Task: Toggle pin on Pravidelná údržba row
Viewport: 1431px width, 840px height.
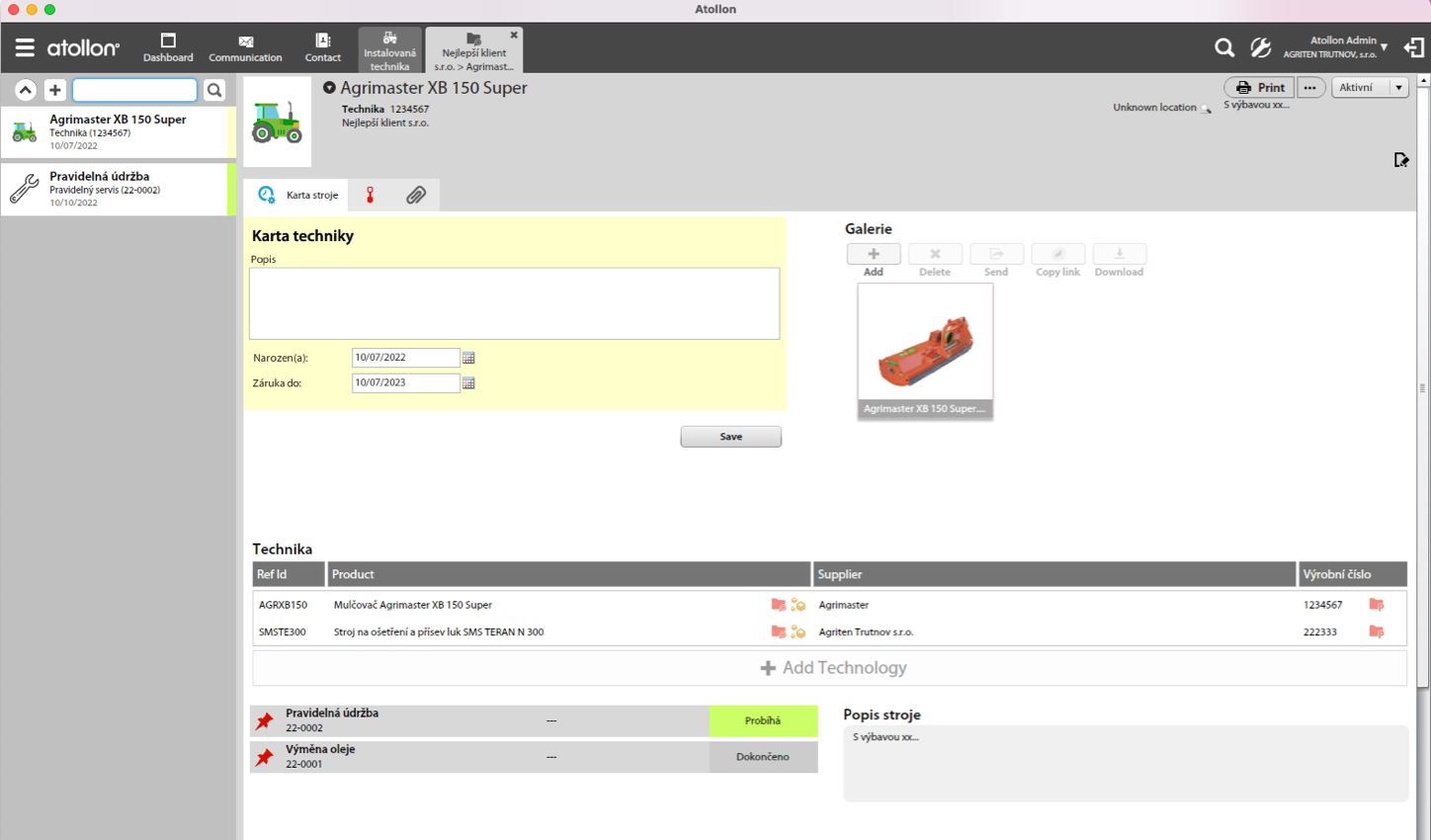Action: pos(265,721)
